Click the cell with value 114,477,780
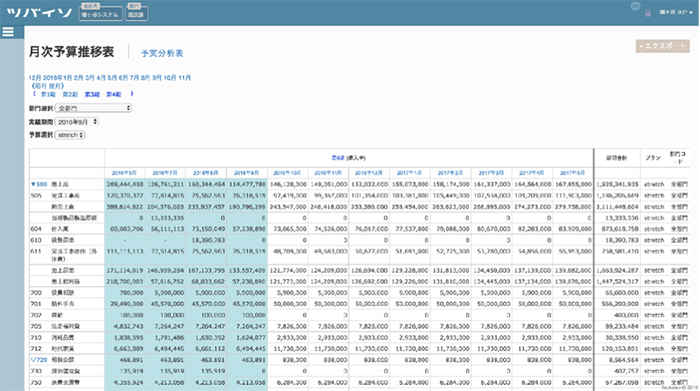This screenshot has width=700, height=391. coord(247,184)
